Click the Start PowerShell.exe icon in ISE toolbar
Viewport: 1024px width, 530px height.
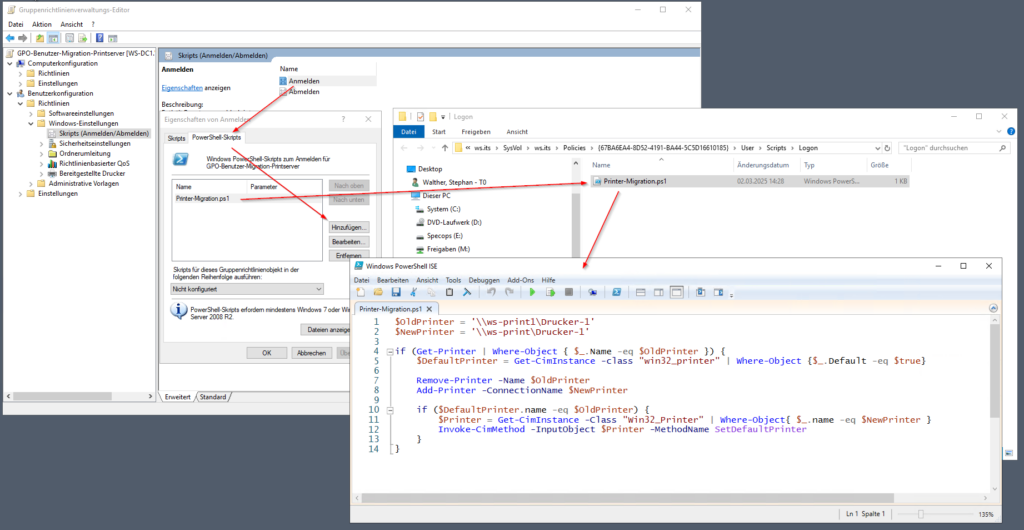coord(616,292)
